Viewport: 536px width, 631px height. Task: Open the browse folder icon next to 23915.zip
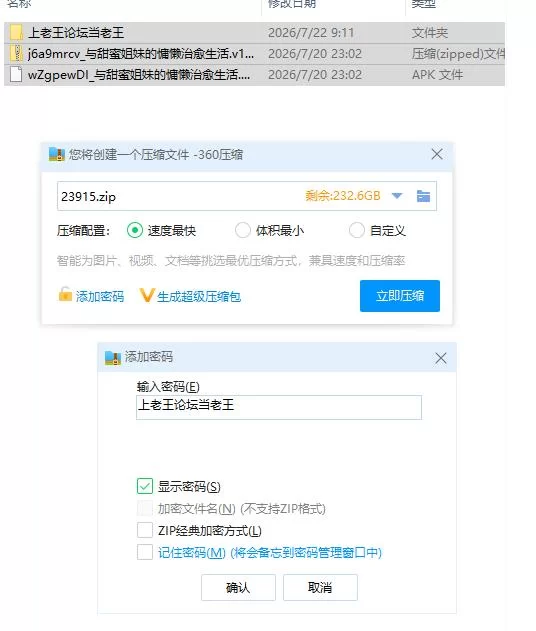pyautogui.click(x=423, y=196)
